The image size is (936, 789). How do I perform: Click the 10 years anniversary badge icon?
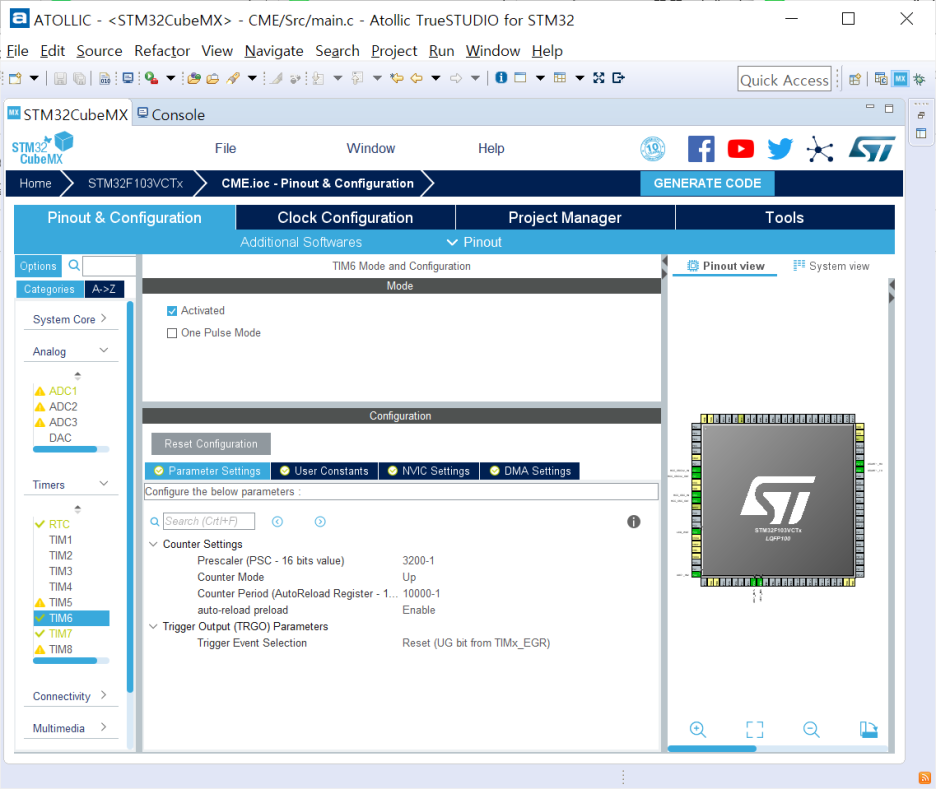(653, 149)
